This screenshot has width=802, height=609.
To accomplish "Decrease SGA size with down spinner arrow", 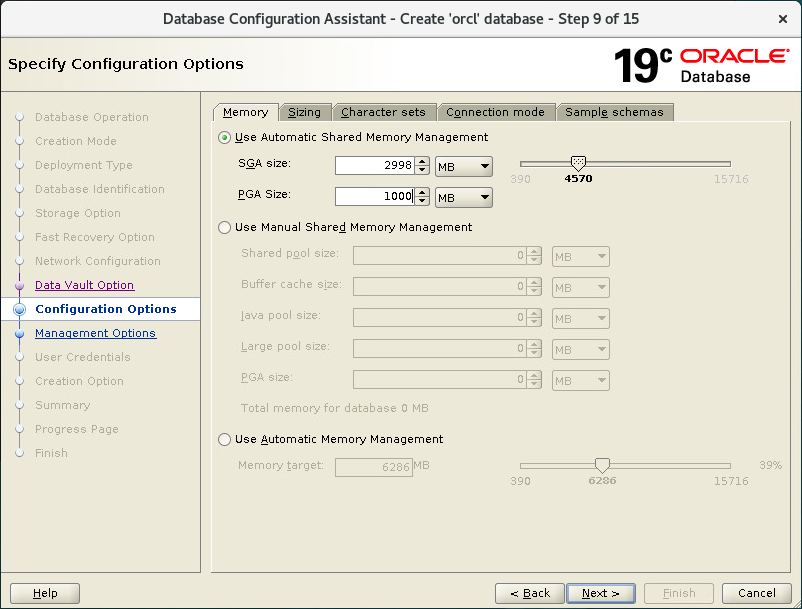I will [x=422, y=170].
